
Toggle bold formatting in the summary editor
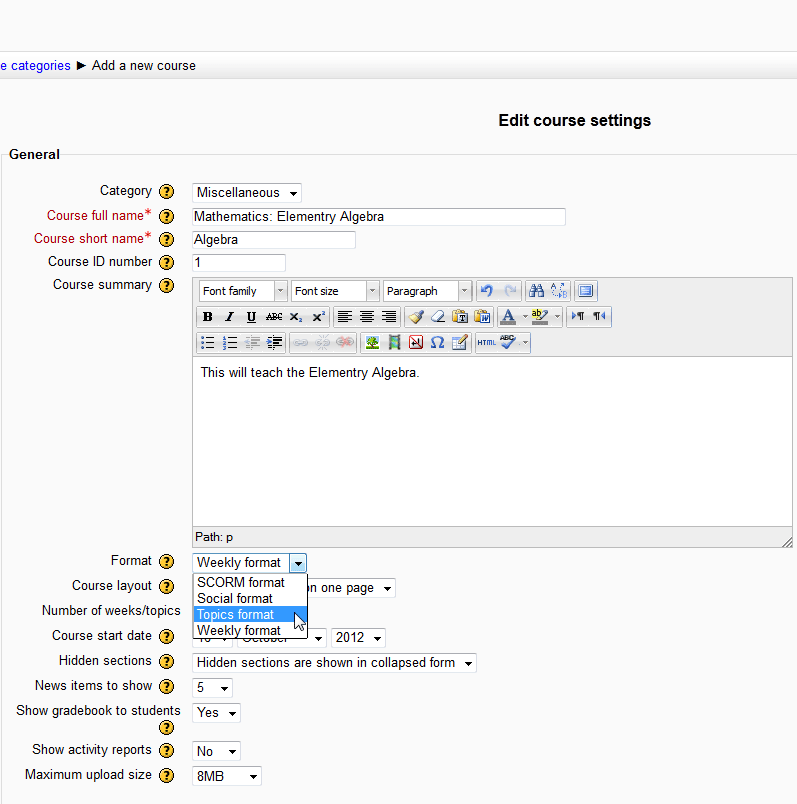[x=207, y=317]
